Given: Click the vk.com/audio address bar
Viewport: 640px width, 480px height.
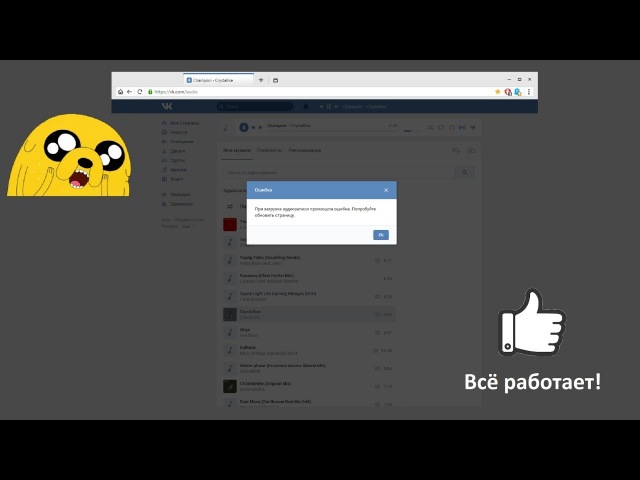Looking at the screenshot, I should tap(318, 92).
